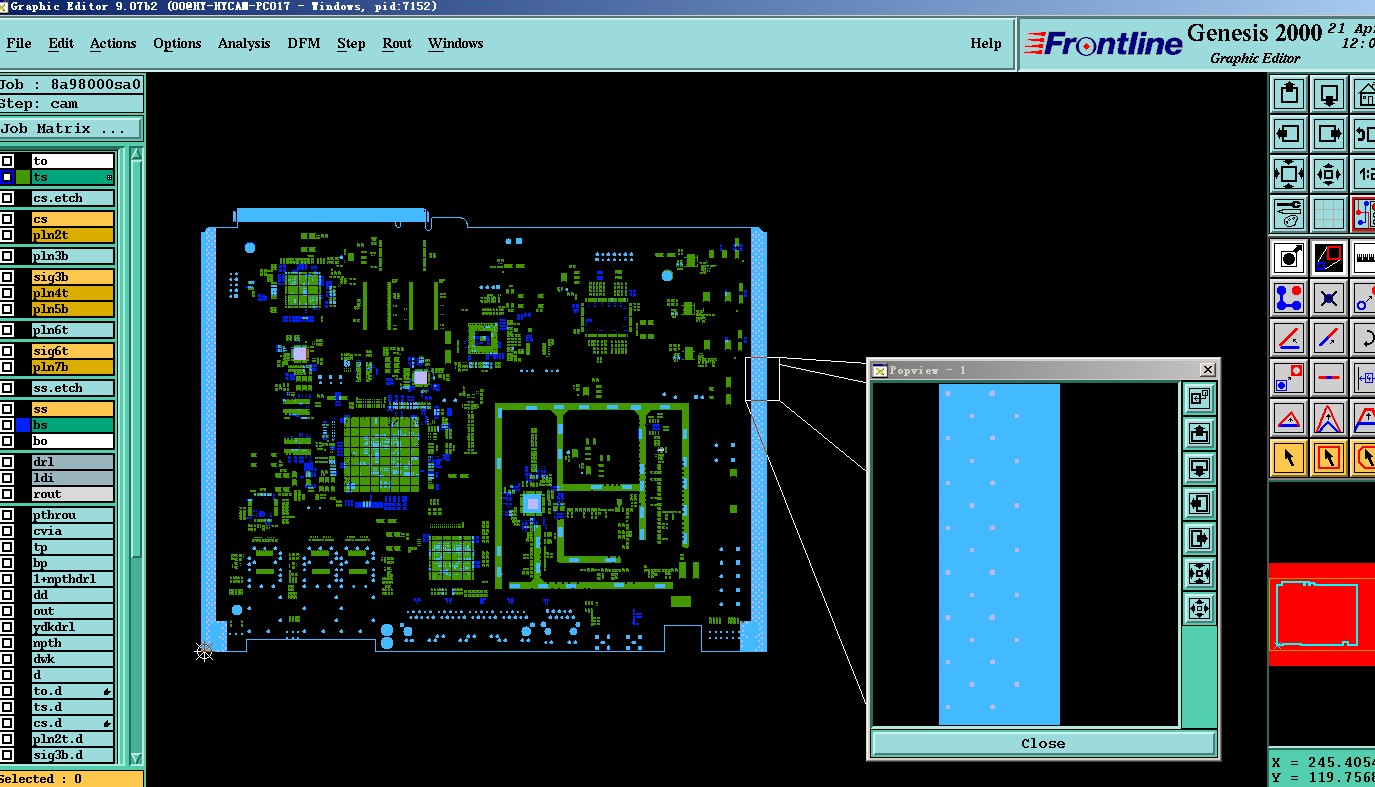Screen dimensions: 1375x787
Task: Select the 'pthrou' layer name
Action: 73,515
